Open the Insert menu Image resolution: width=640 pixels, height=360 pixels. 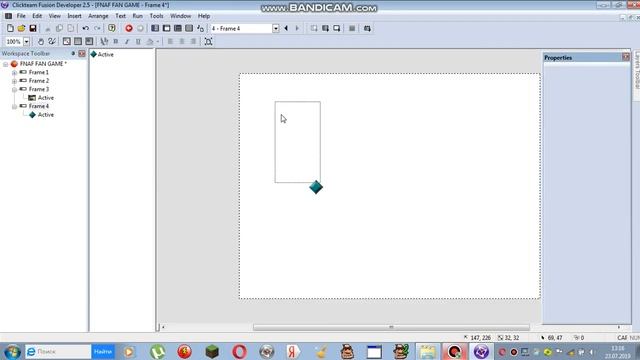[x=74, y=16]
